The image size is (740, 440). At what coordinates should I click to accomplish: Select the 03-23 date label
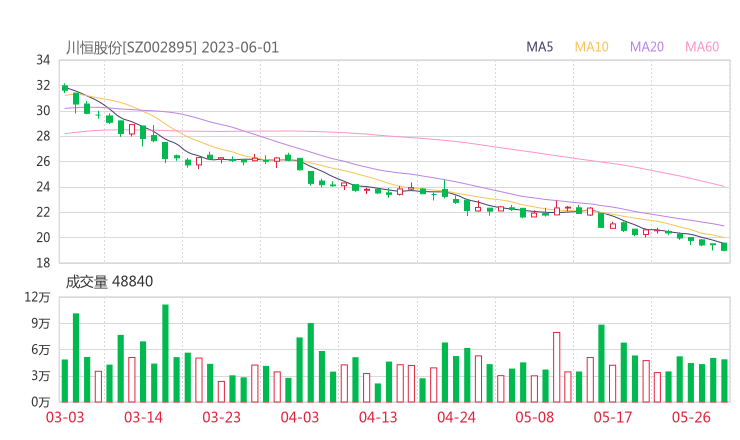click(x=221, y=417)
